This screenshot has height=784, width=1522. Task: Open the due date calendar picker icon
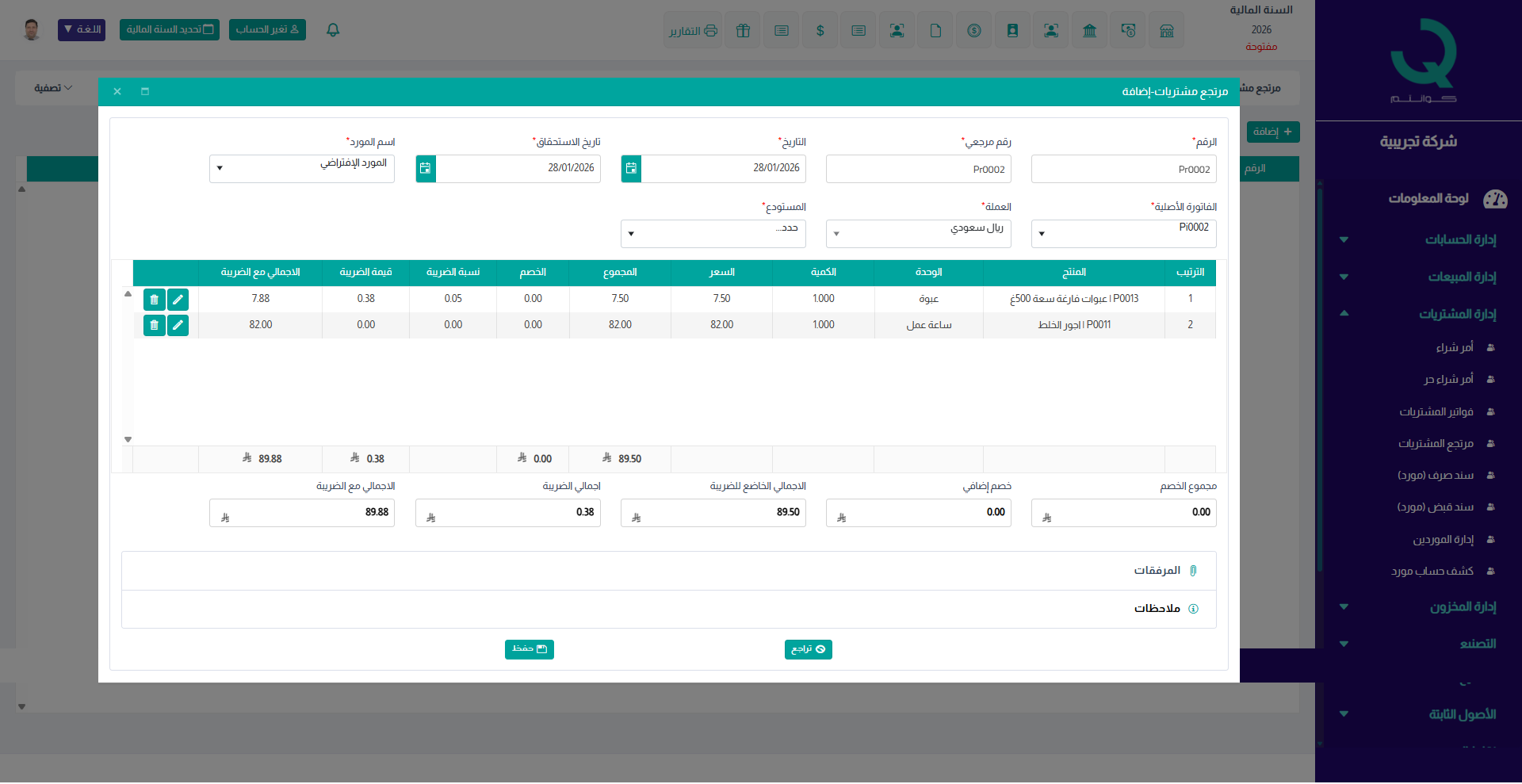tap(426, 168)
